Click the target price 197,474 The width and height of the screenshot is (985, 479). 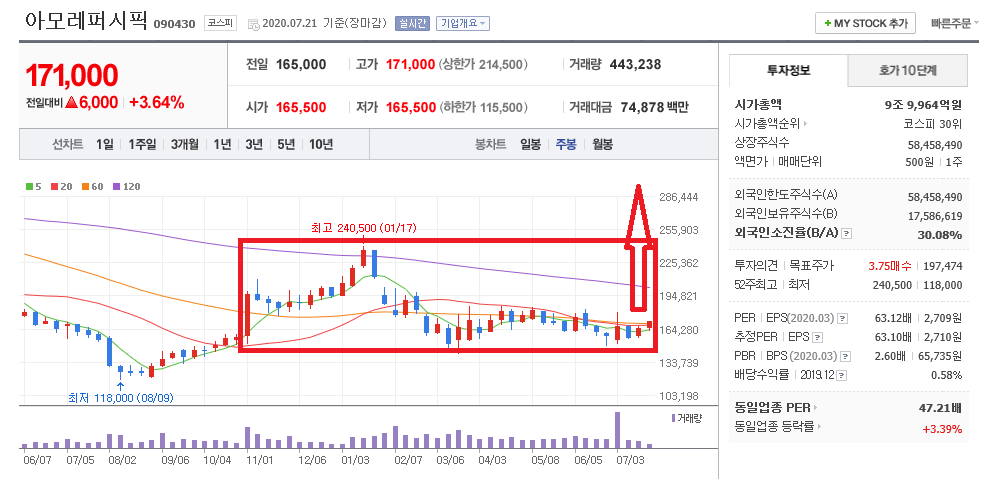[944, 266]
